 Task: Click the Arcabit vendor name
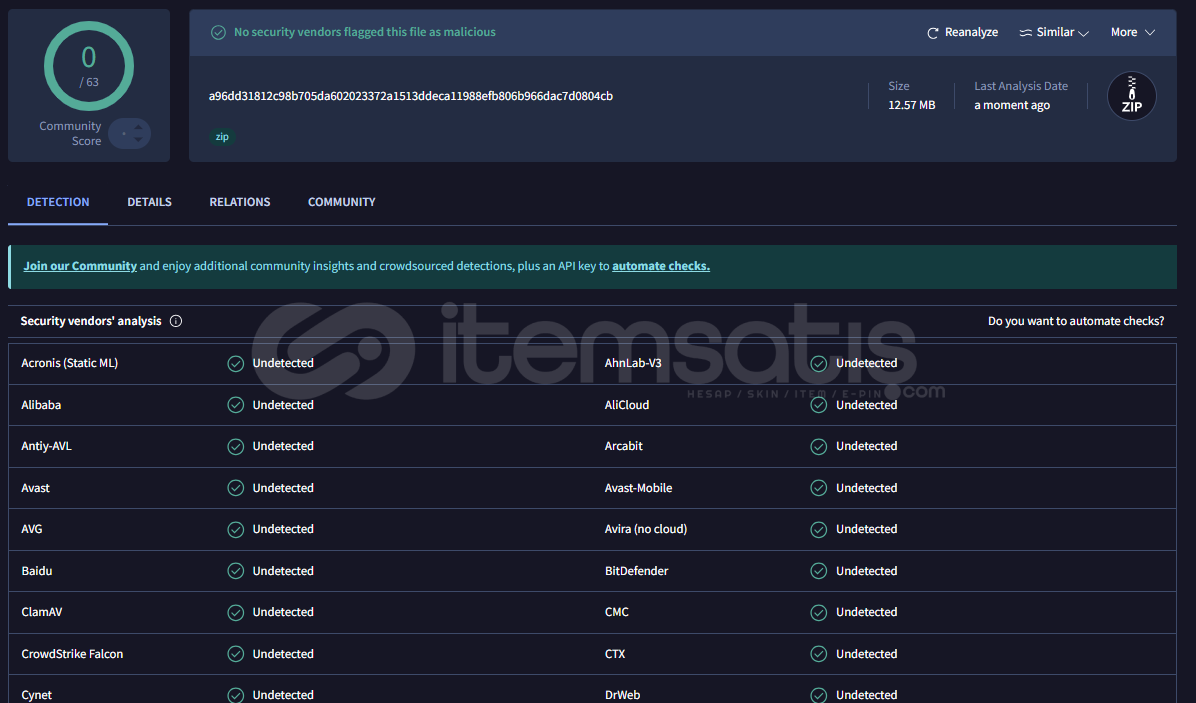click(623, 446)
